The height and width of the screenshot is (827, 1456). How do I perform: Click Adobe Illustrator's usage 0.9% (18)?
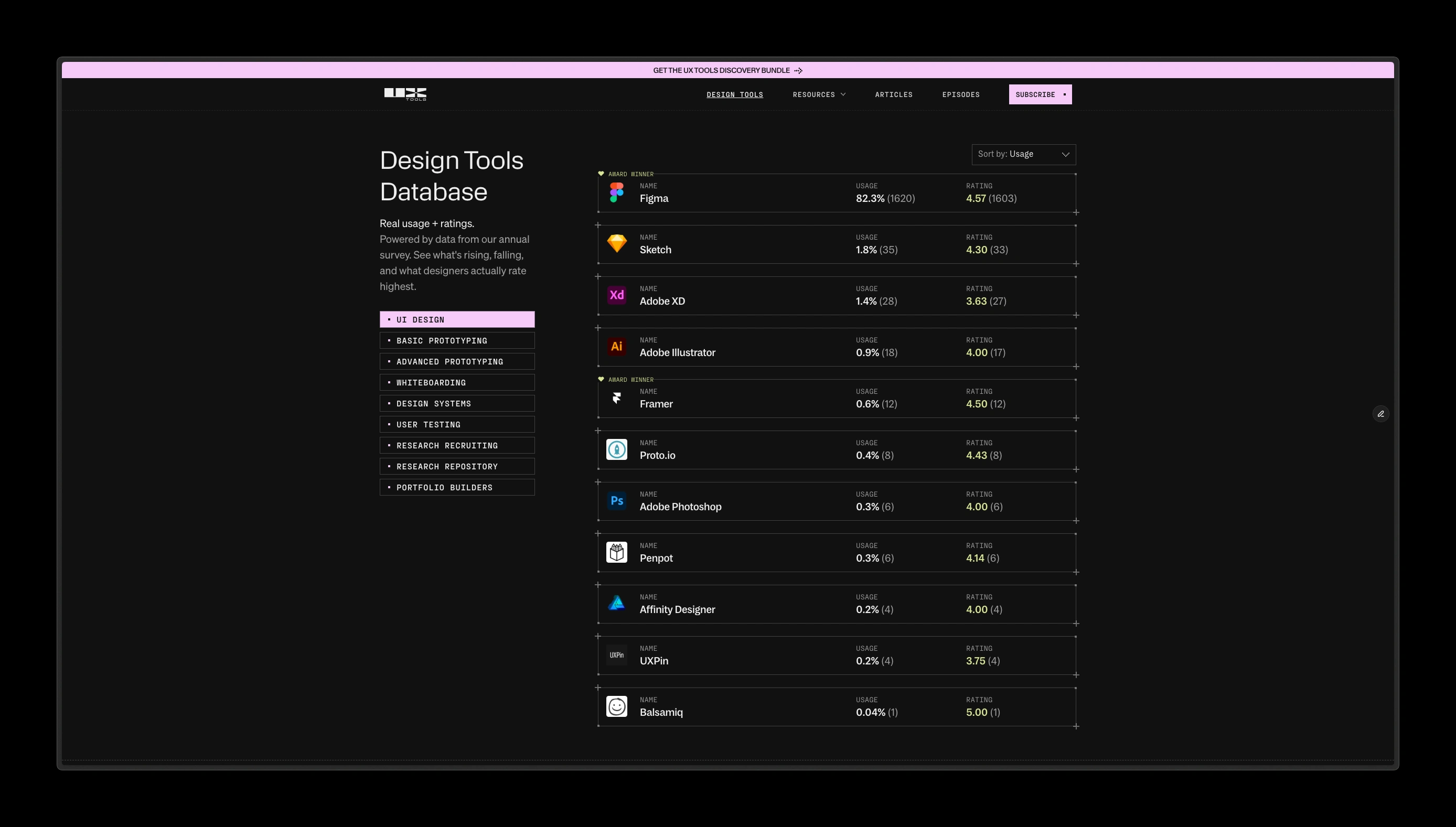[876, 353]
